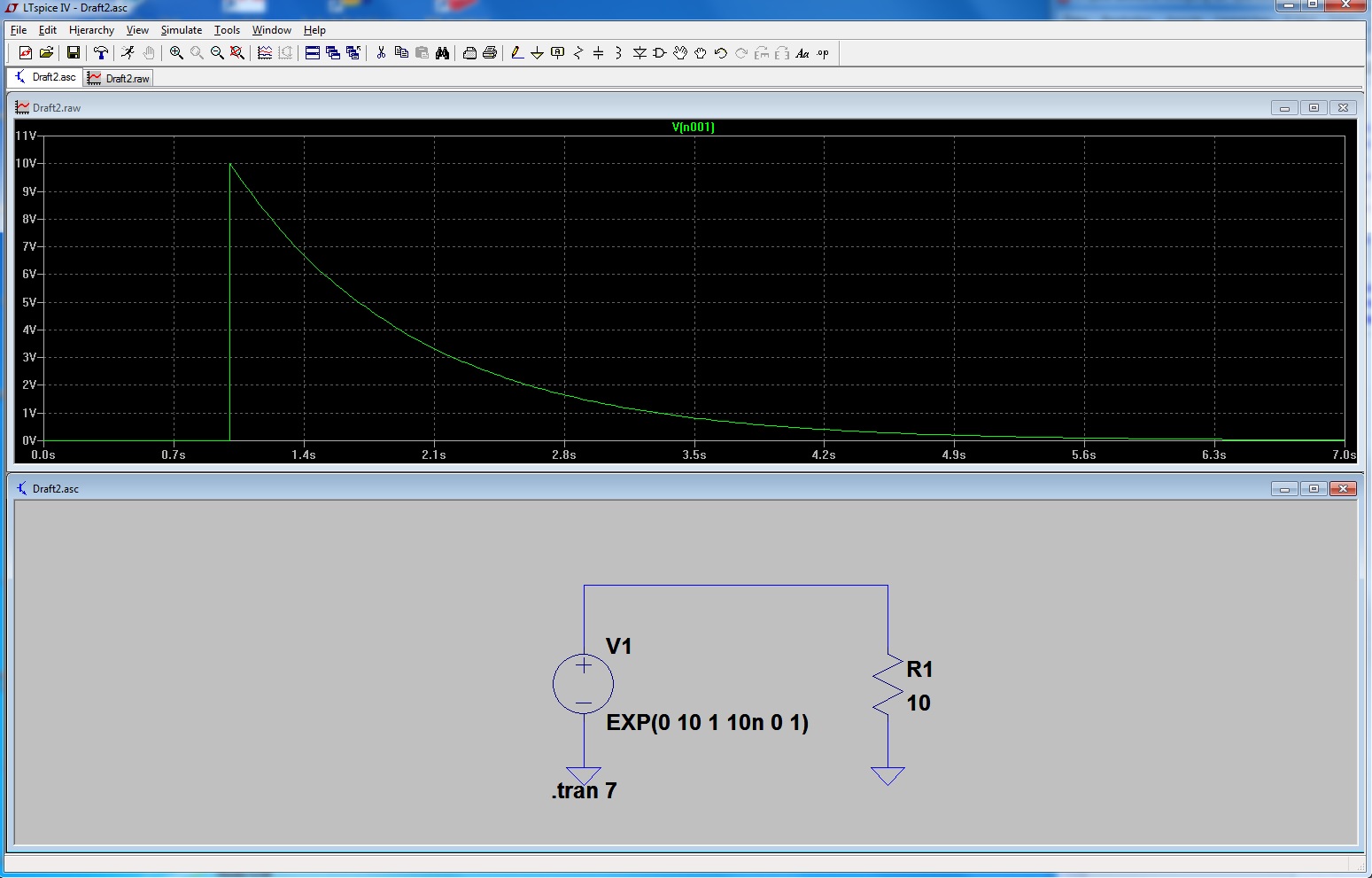Save the schematic with the floppy icon
The height and width of the screenshot is (878, 1372).
click(74, 53)
